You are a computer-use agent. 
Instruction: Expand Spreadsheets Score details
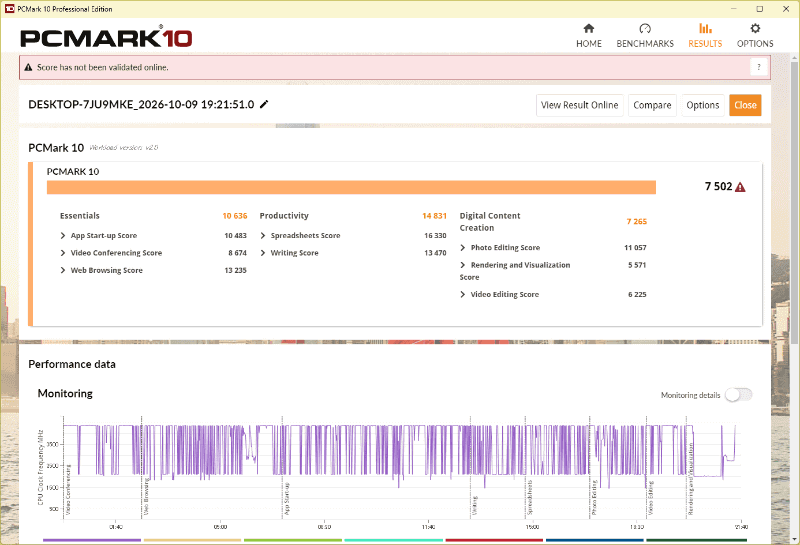(263, 235)
